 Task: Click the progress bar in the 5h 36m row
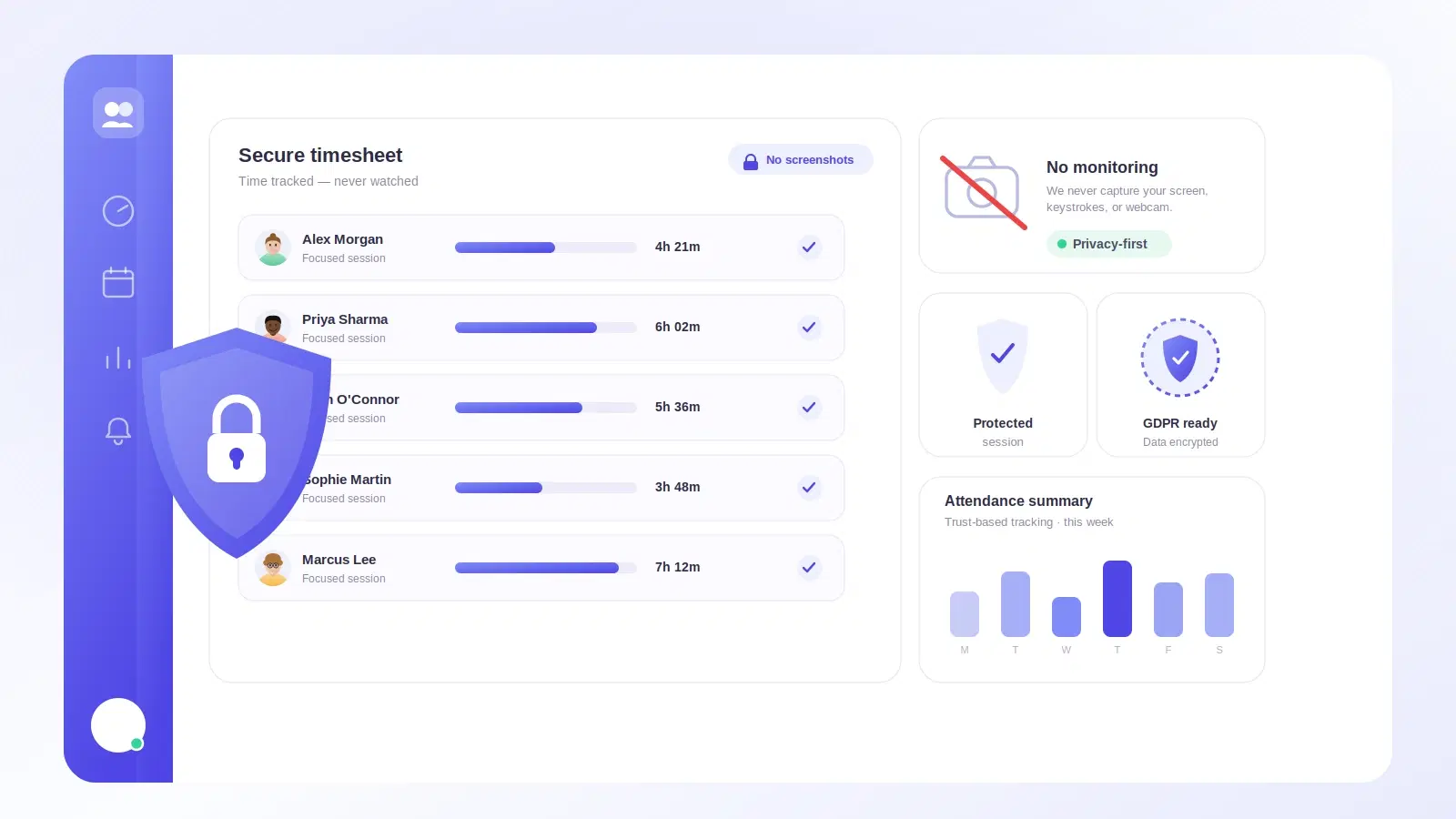point(546,408)
